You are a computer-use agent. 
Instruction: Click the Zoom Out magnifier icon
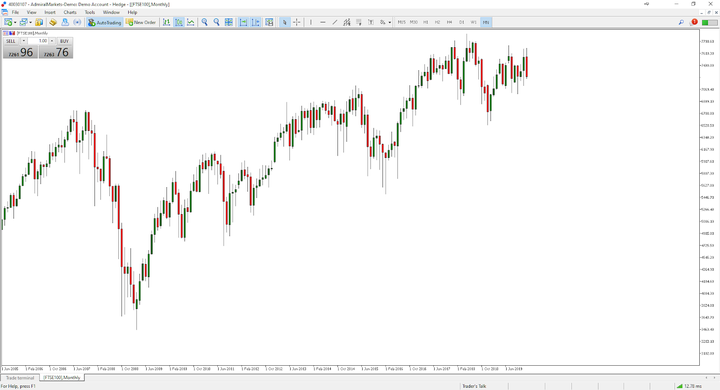216,22
